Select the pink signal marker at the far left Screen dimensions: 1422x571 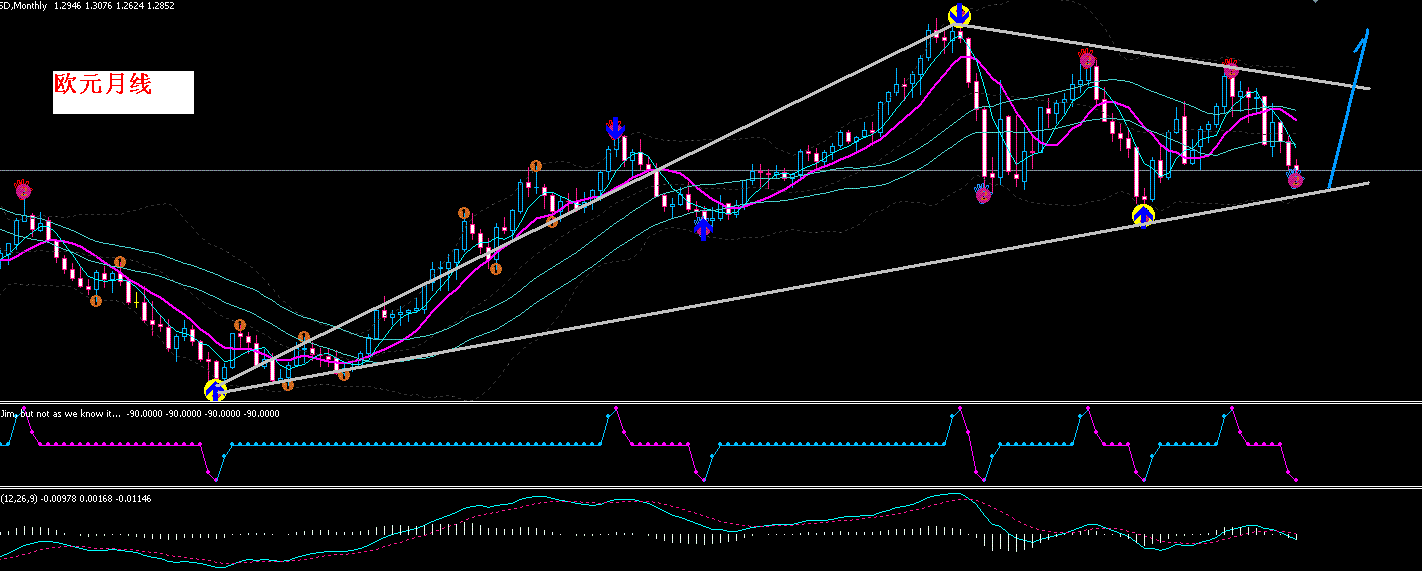tap(23, 188)
